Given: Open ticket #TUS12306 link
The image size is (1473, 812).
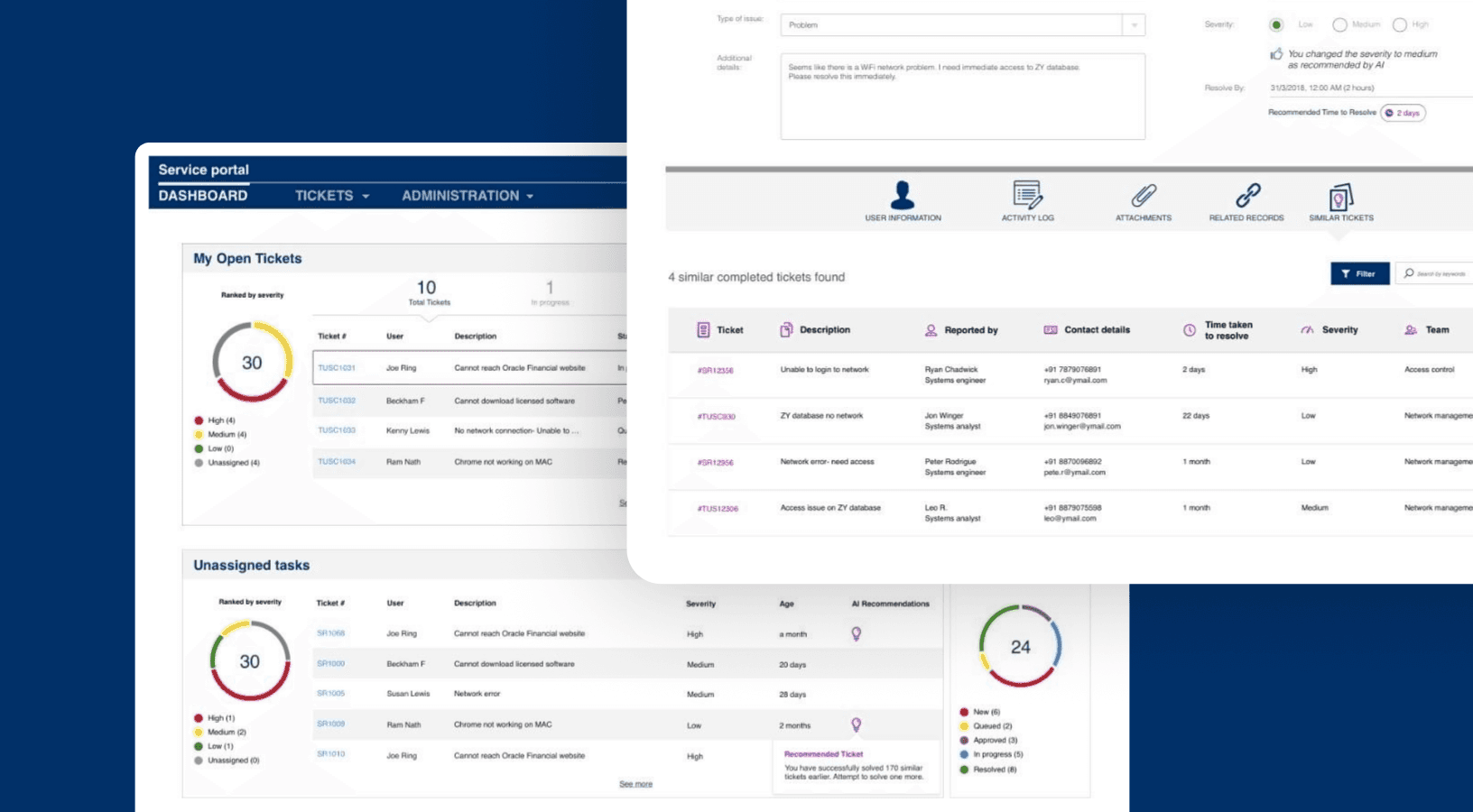Looking at the screenshot, I should pos(718,509).
